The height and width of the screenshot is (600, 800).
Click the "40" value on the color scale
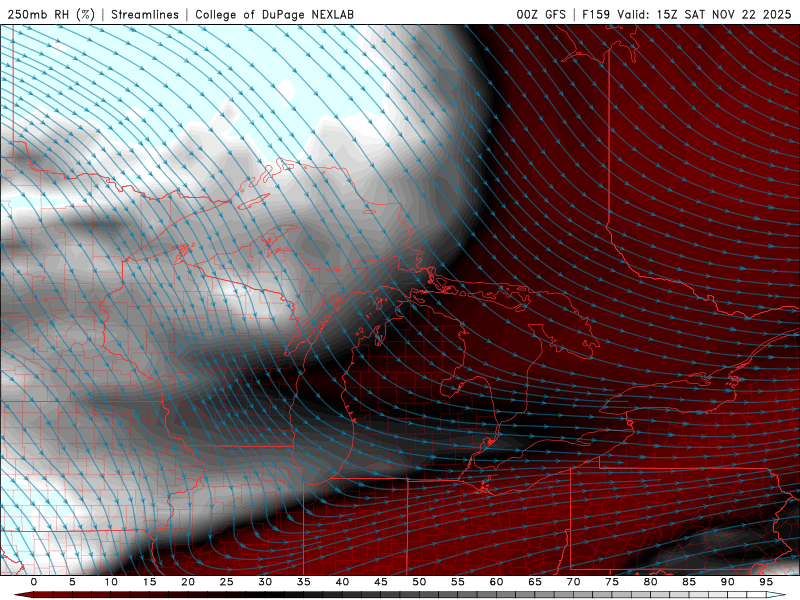342,582
